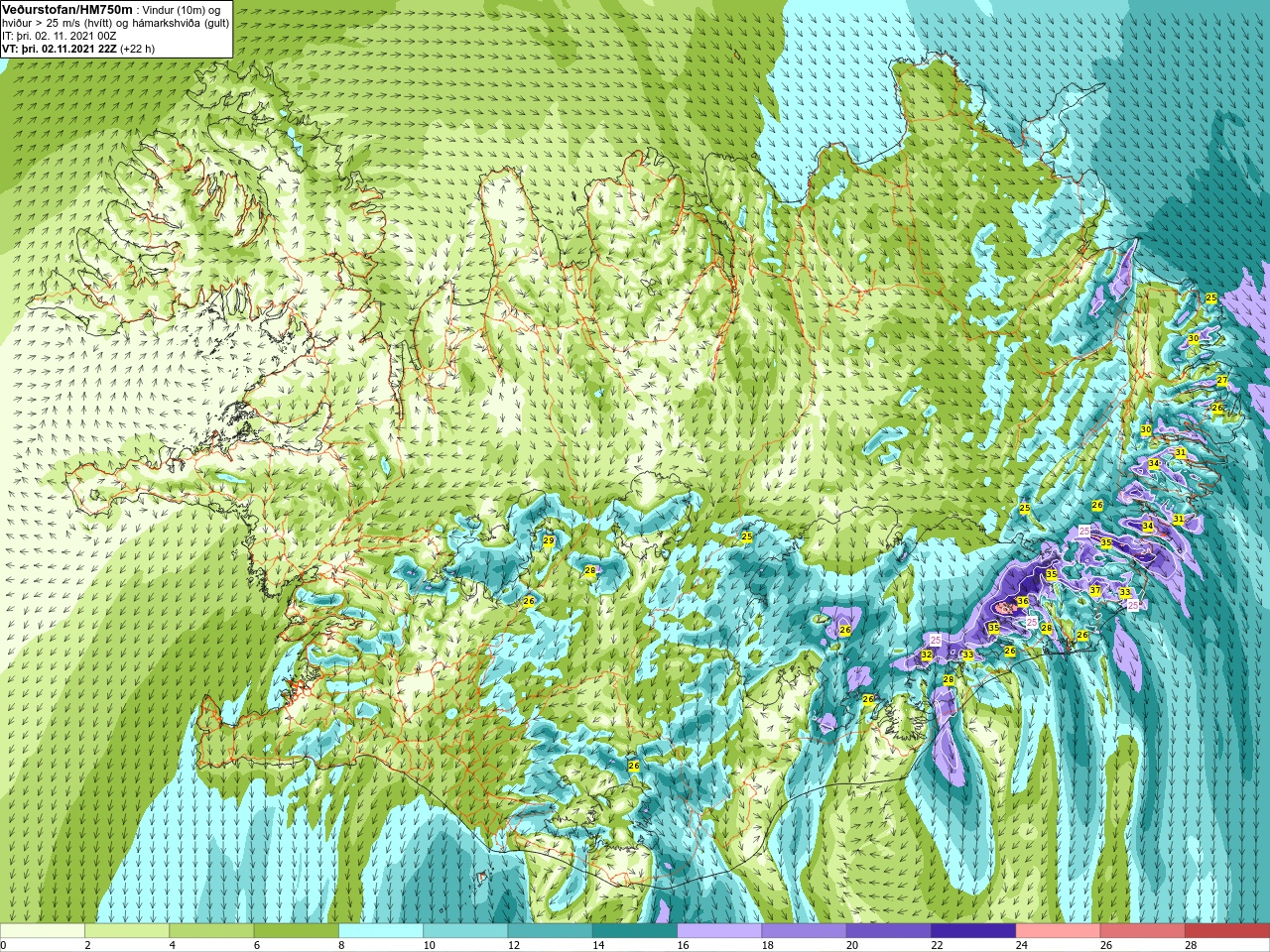Select the 26–28 m/s salmon legend swatch

click(1143, 931)
